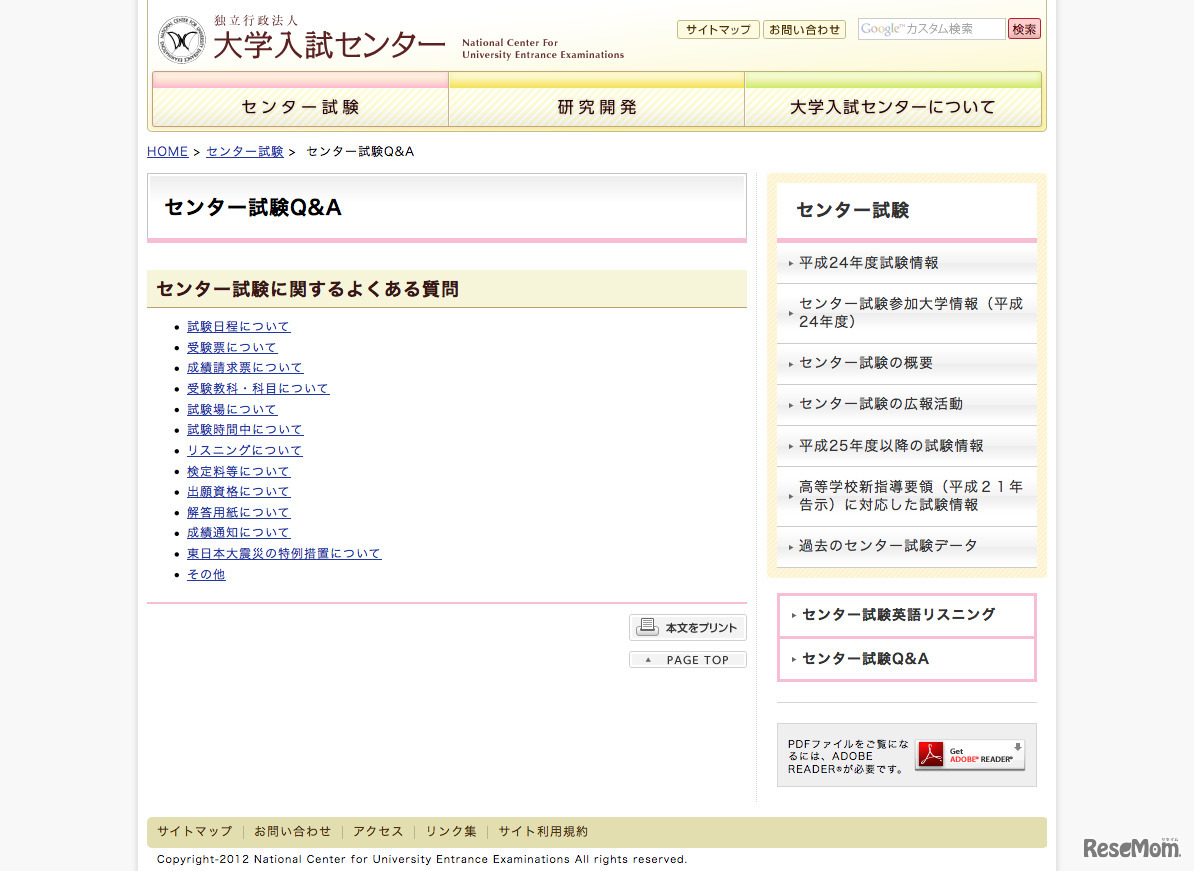Image resolution: width=1194 pixels, height=871 pixels.
Task: Click the arrow marker beside 過去のセンター試験データ
Action: pyautogui.click(x=789, y=546)
